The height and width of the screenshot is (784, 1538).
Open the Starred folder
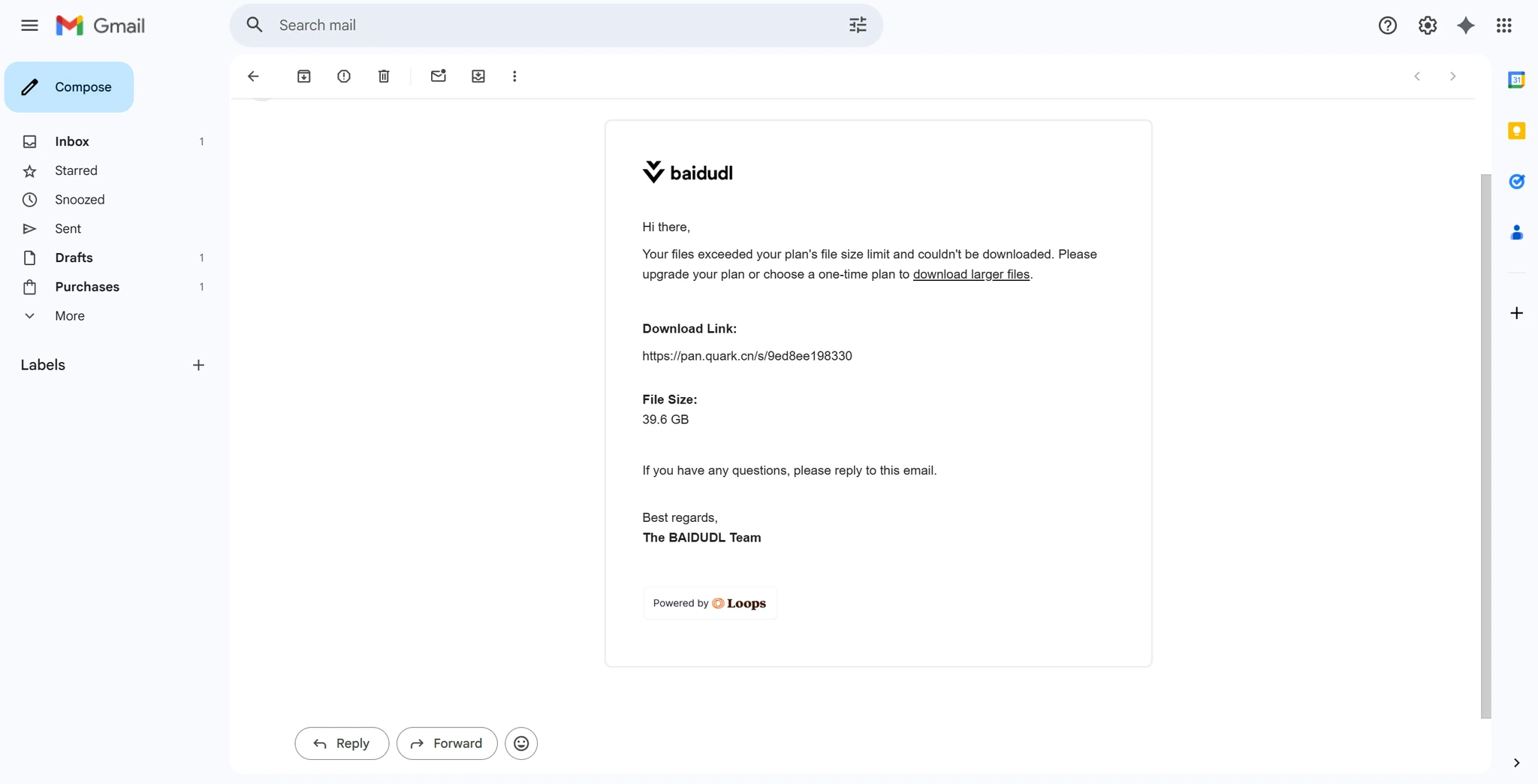click(76, 170)
